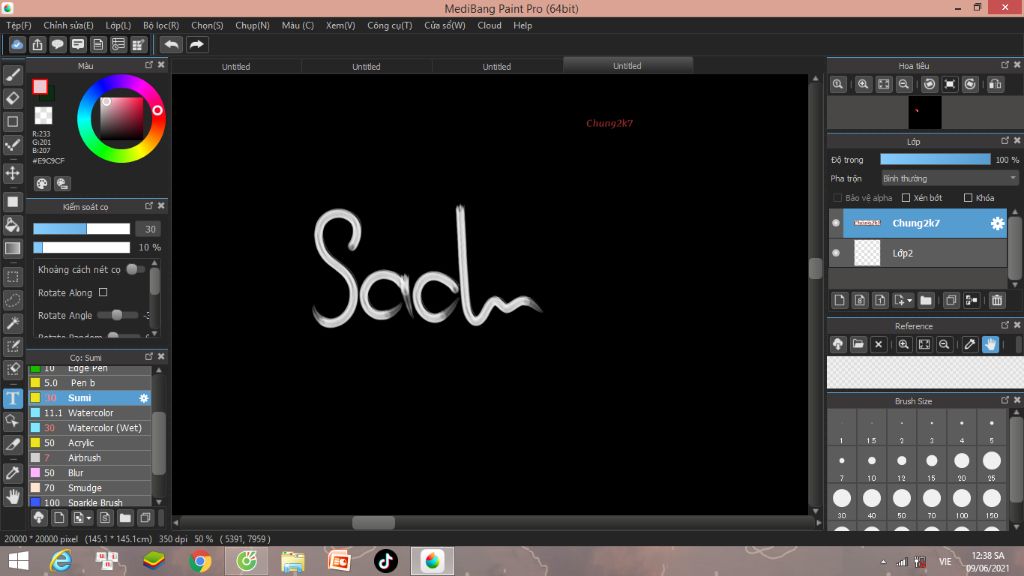The width and height of the screenshot is (1024, 576).
Task: Select the Lasso selection tool
Action: pyautogui.click(x=12, y=300)
